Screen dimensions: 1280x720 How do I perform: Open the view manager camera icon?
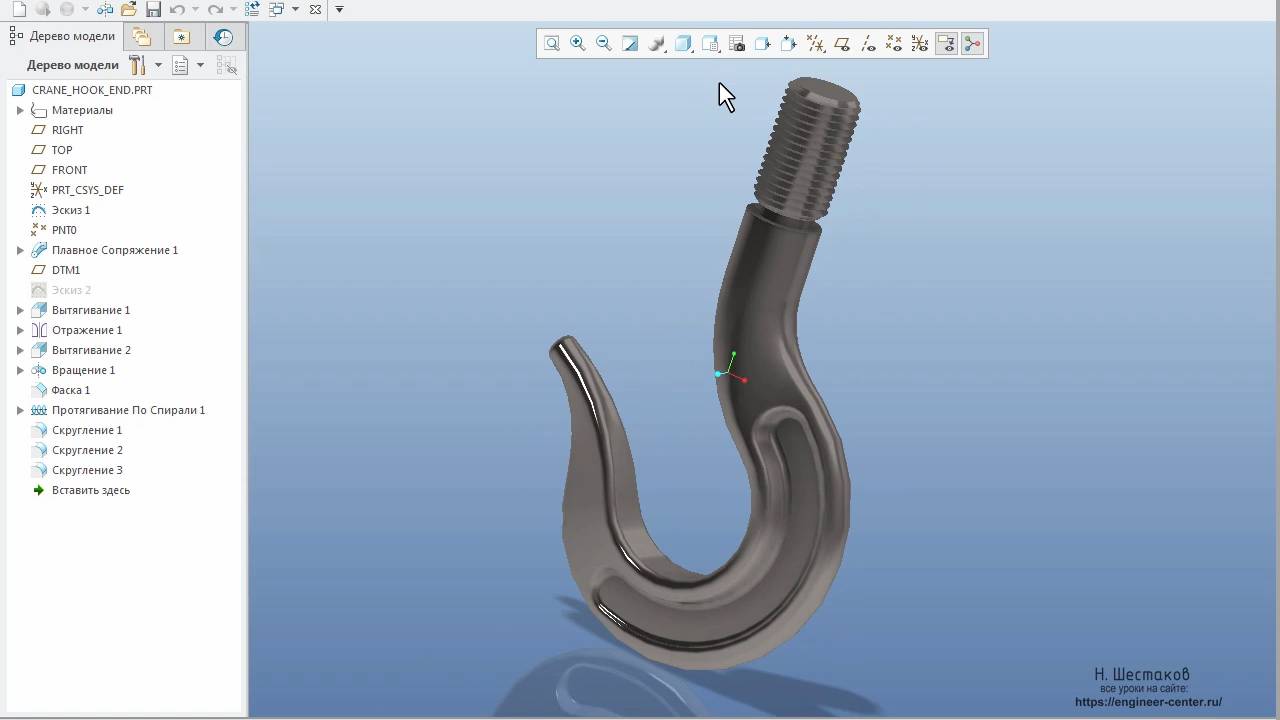point(737,43)
